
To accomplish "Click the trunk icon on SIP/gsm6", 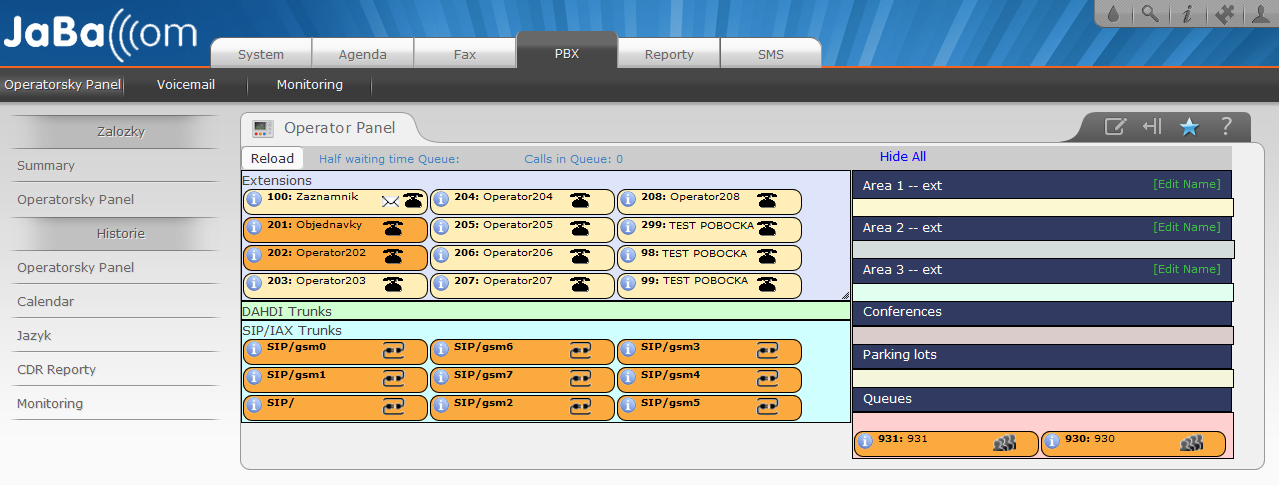I will tap(581, 351).
